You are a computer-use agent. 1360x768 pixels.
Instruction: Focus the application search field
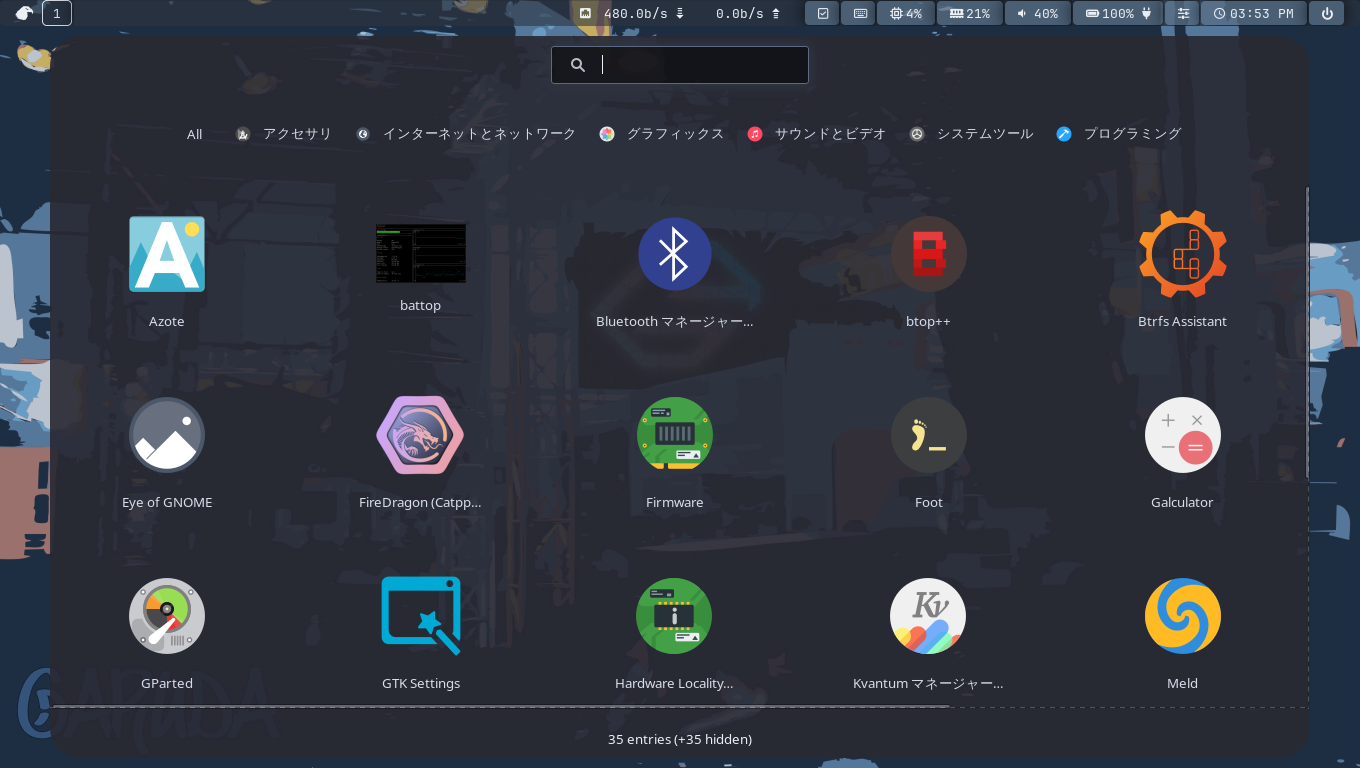click(x=680, y=65)
